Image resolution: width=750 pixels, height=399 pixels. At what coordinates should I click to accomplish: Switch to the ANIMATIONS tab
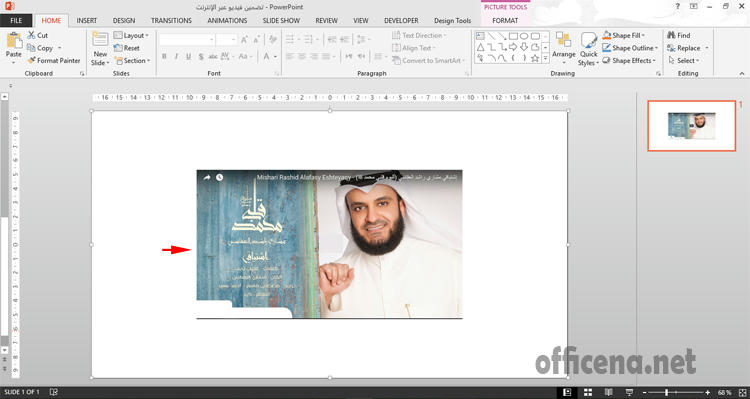click(x=227, y=21)
